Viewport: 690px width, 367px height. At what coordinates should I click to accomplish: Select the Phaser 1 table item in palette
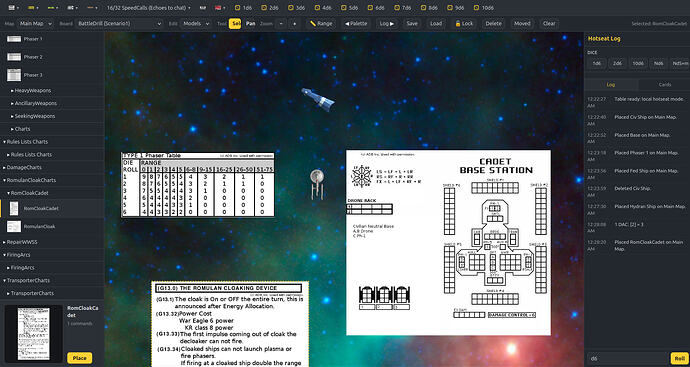52,39
